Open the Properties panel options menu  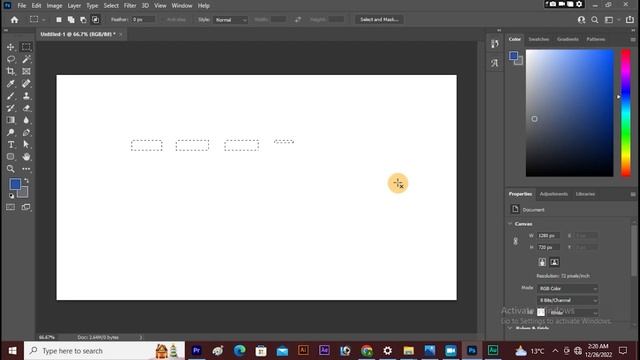point(633,194)
